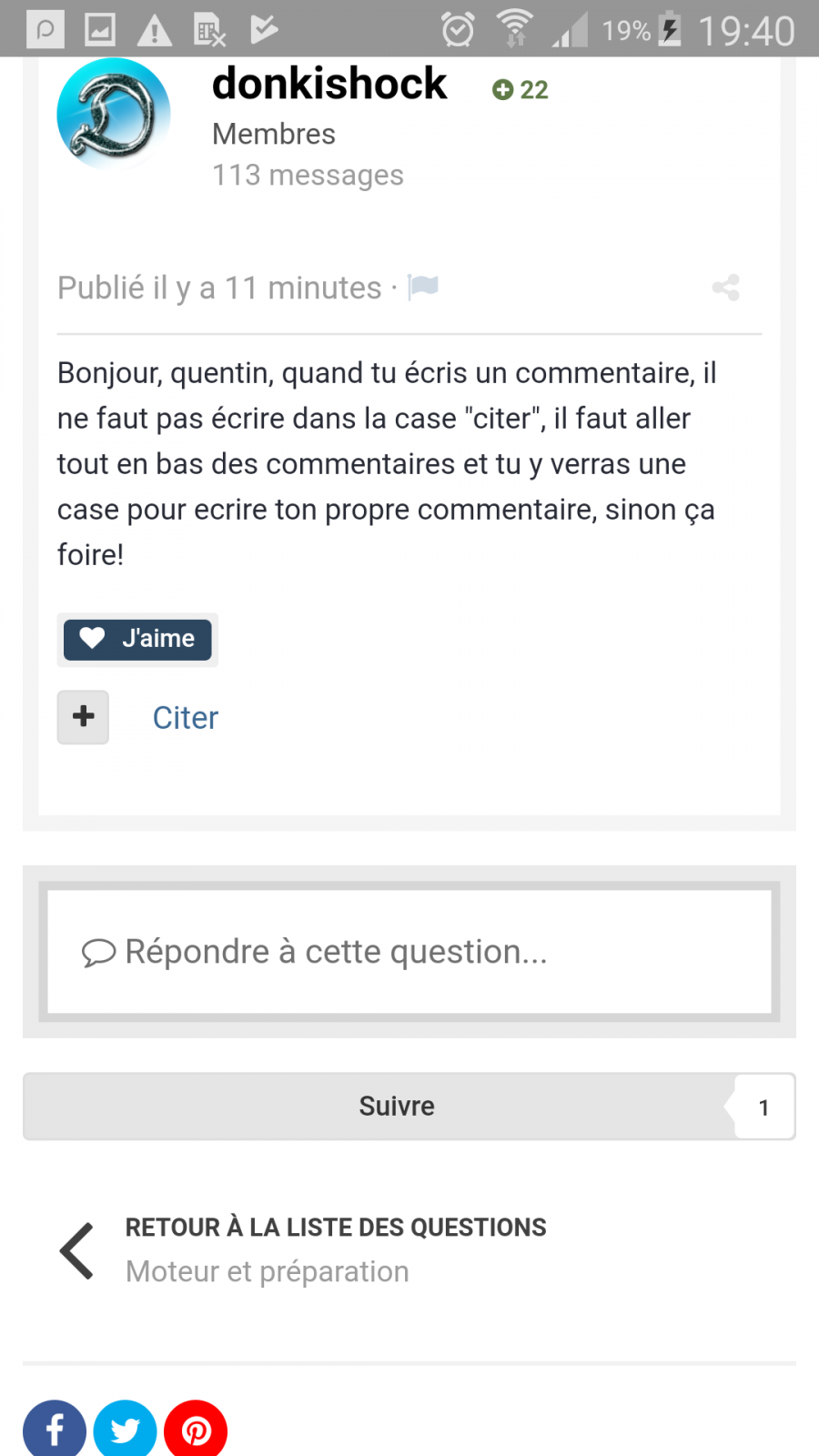819x1456 pixels.
Task: Open the Moteur et préparation category
Action: pos(268,1271)
